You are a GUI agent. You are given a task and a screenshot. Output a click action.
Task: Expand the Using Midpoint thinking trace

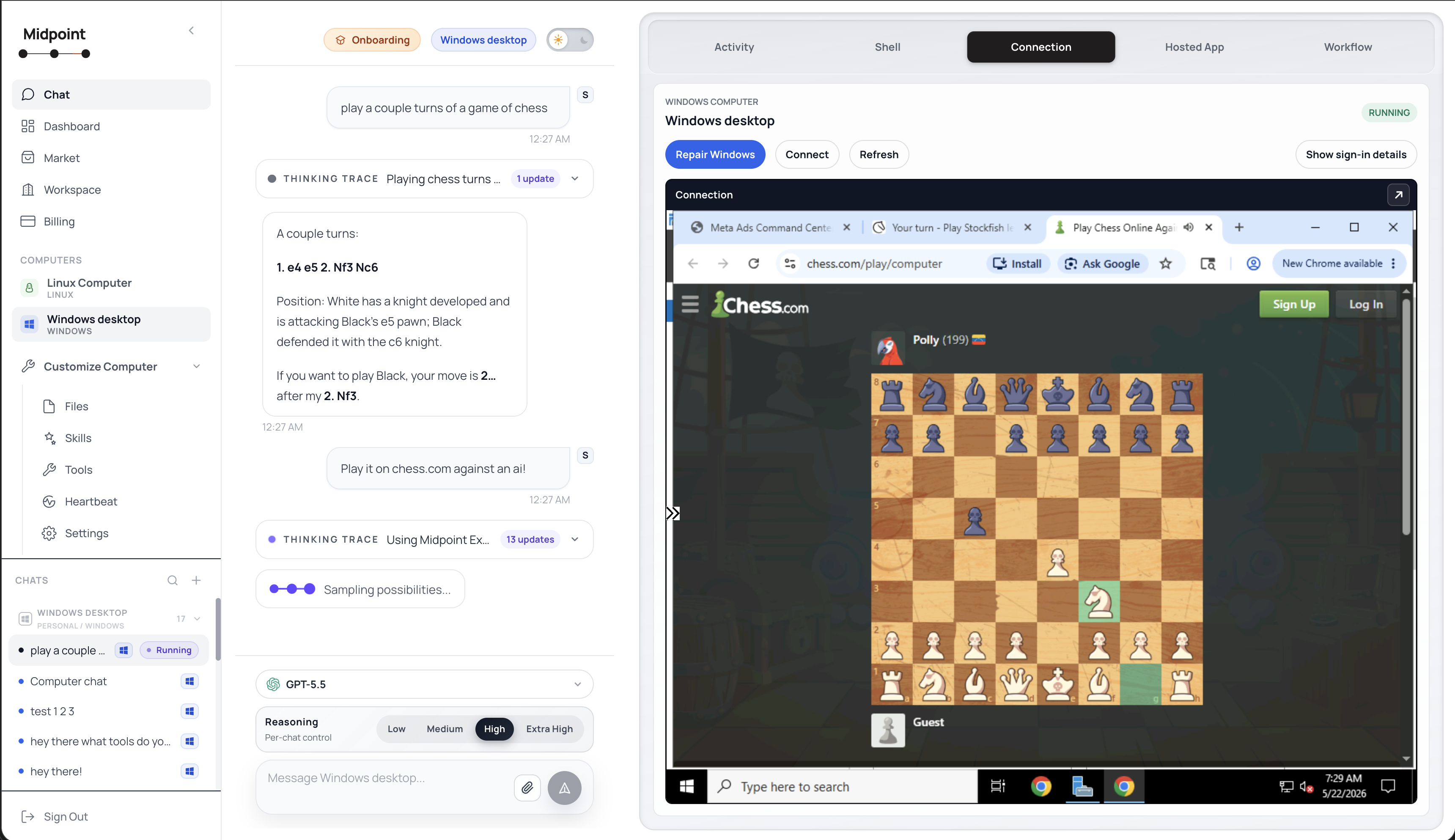pyautogui.click(x=575, y=539)
